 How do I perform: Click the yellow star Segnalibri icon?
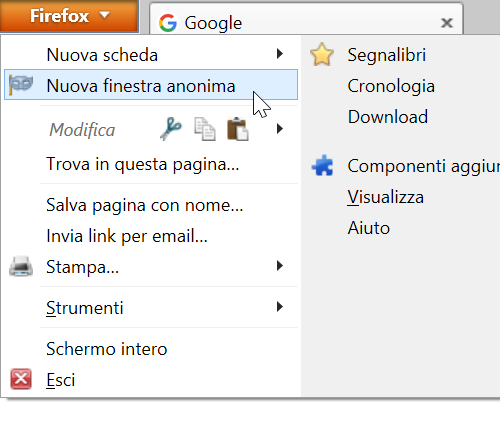coord(322,54)
